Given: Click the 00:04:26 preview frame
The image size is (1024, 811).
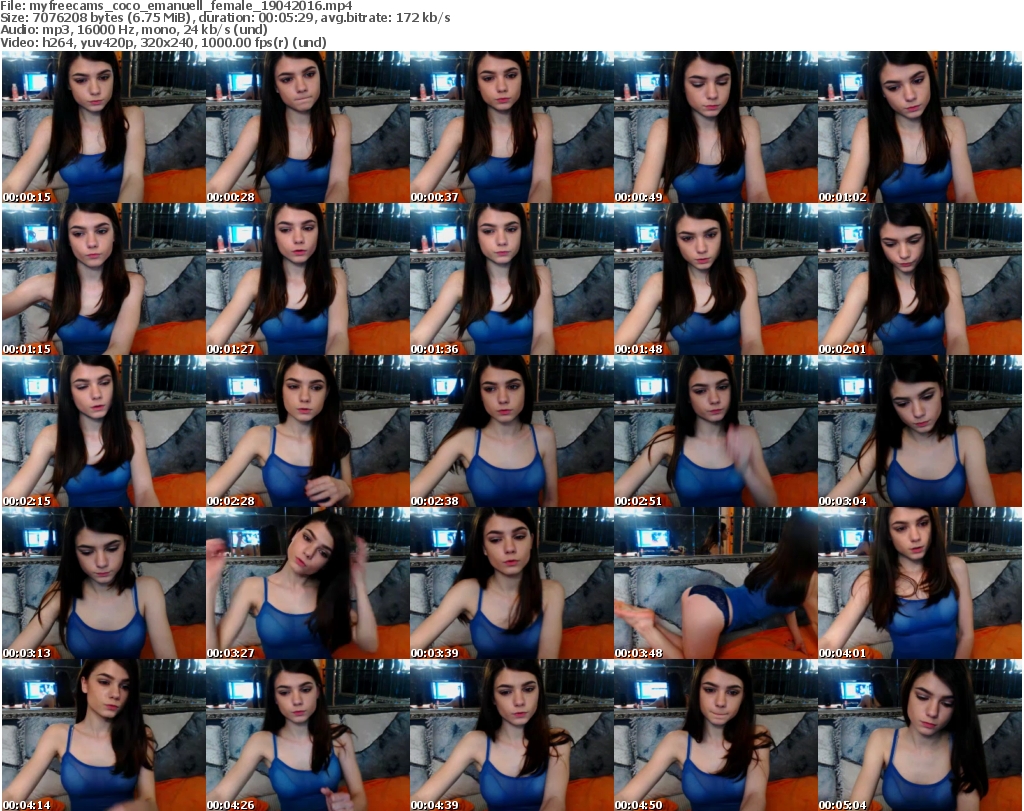Looking at the screenshot, I should click(308, 735).
